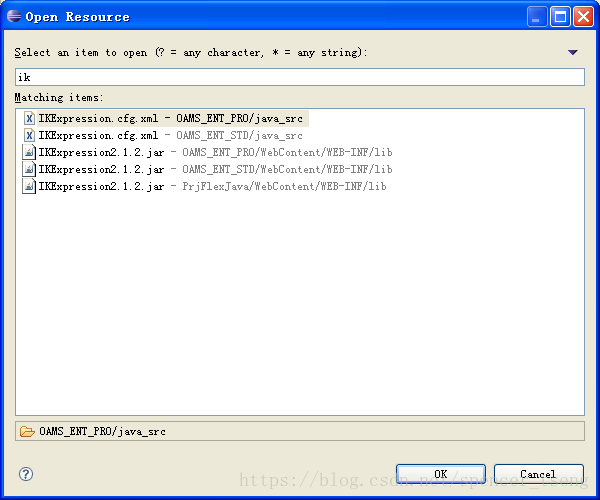Click the "Matching items:" label
The height and width of the screenshot is (500, 600).
pyautogui.click(x=59, y=98)
